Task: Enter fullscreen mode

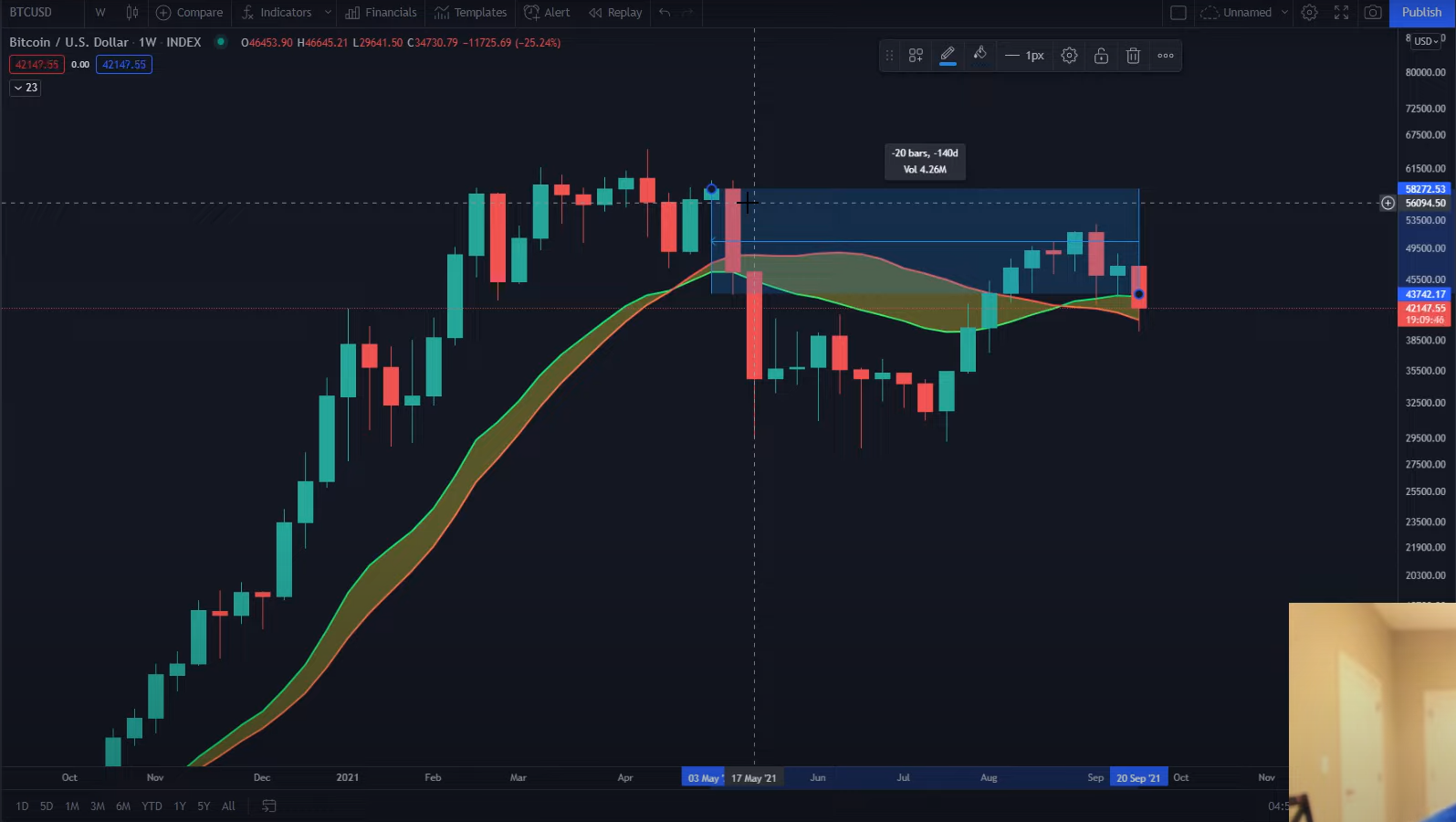Action: coord(1341,13)
